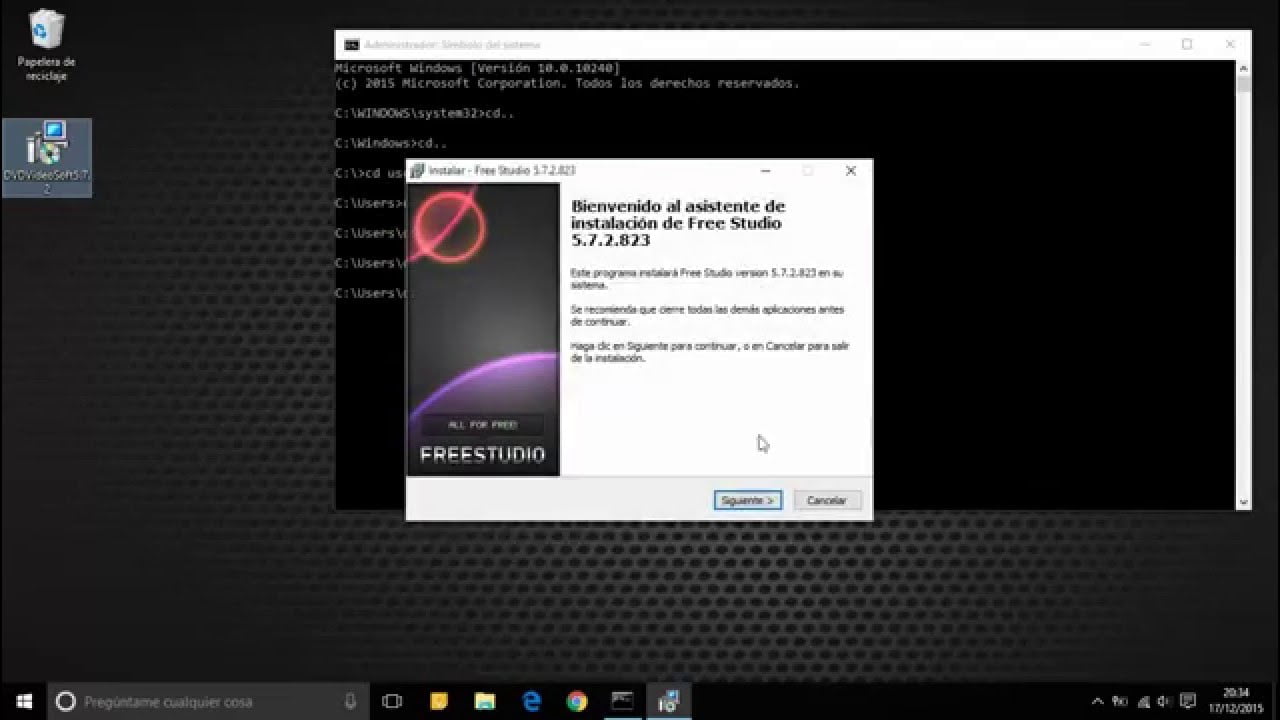Click the Cortana microphone icon

(x=350, y=701)
